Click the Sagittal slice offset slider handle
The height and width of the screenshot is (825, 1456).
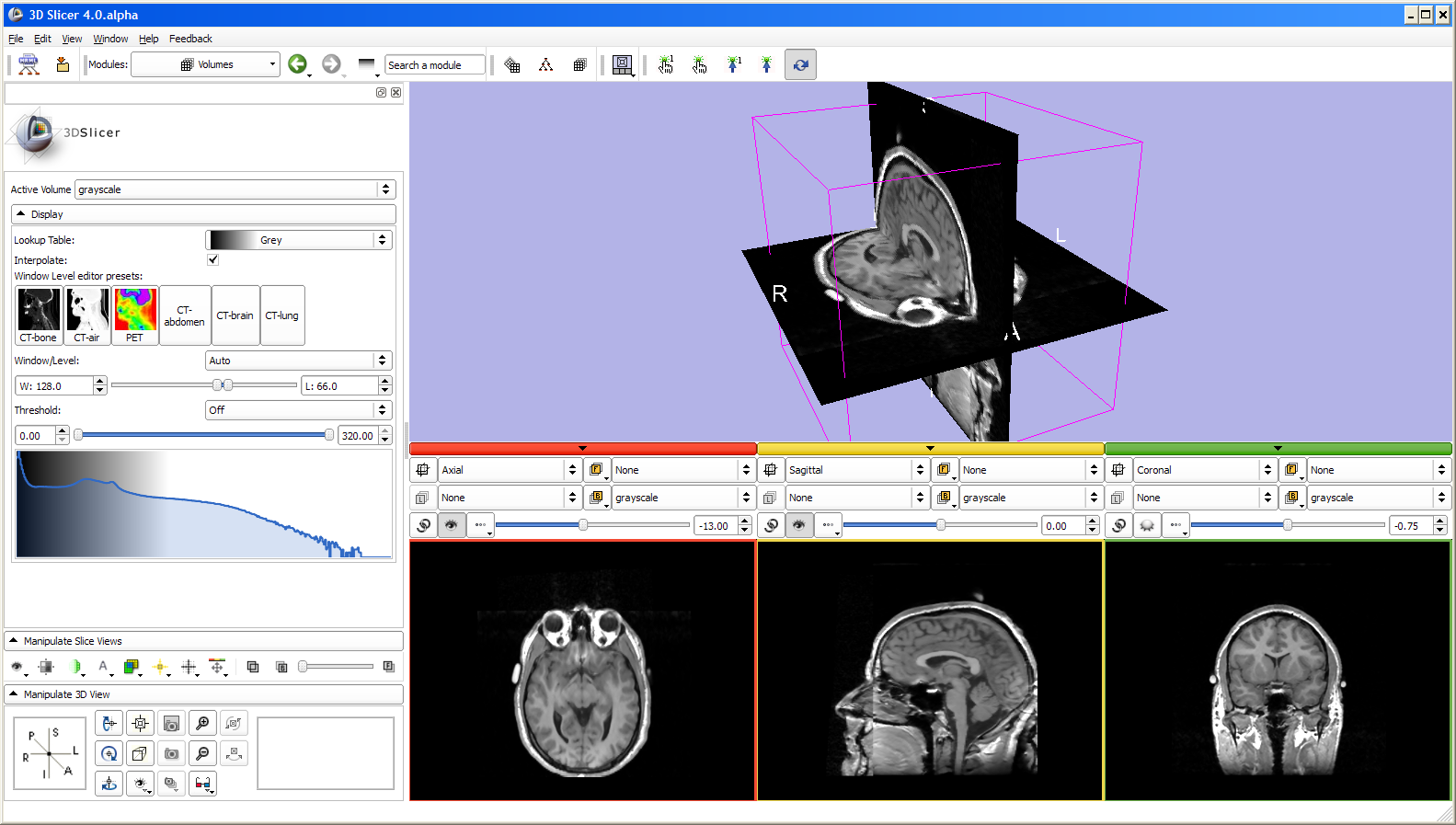coord(940,525)
